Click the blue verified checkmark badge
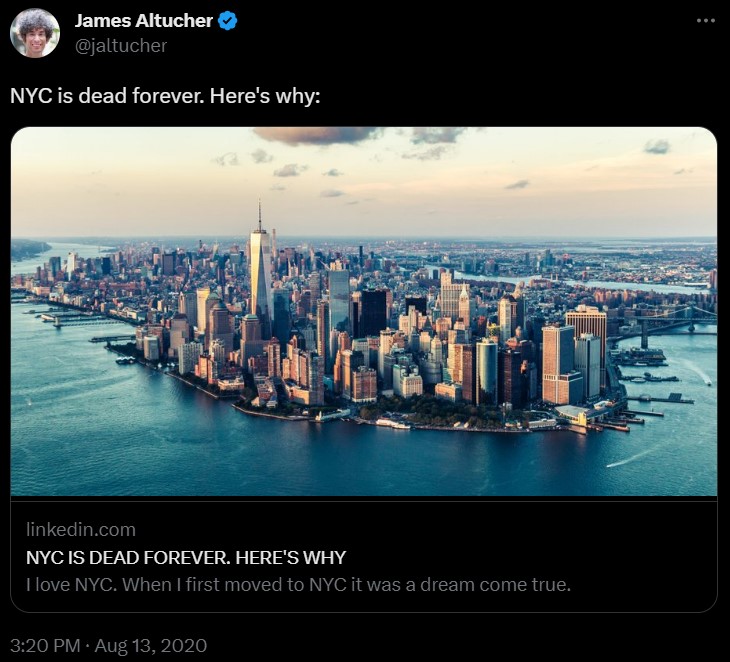 tap(228, 21)
